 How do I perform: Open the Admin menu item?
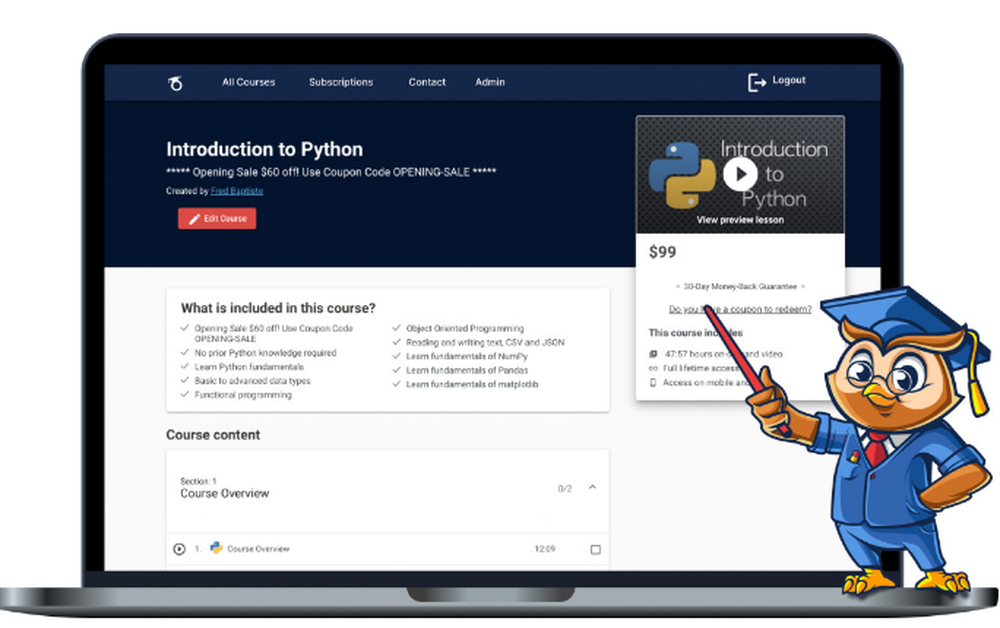490,82
